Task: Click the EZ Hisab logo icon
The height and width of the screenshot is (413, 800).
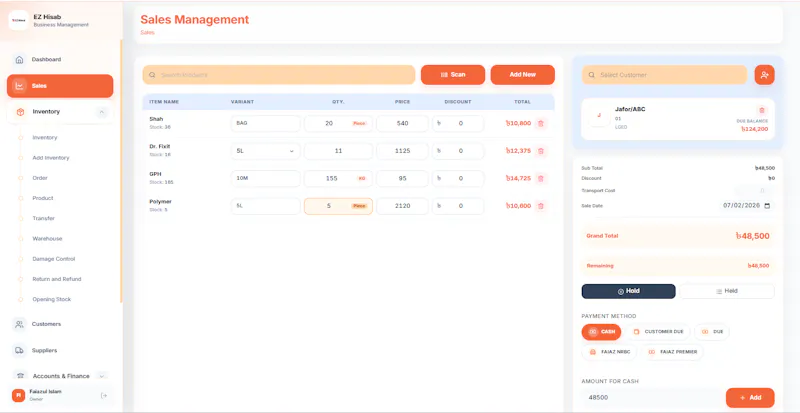Action: point(18,20)
